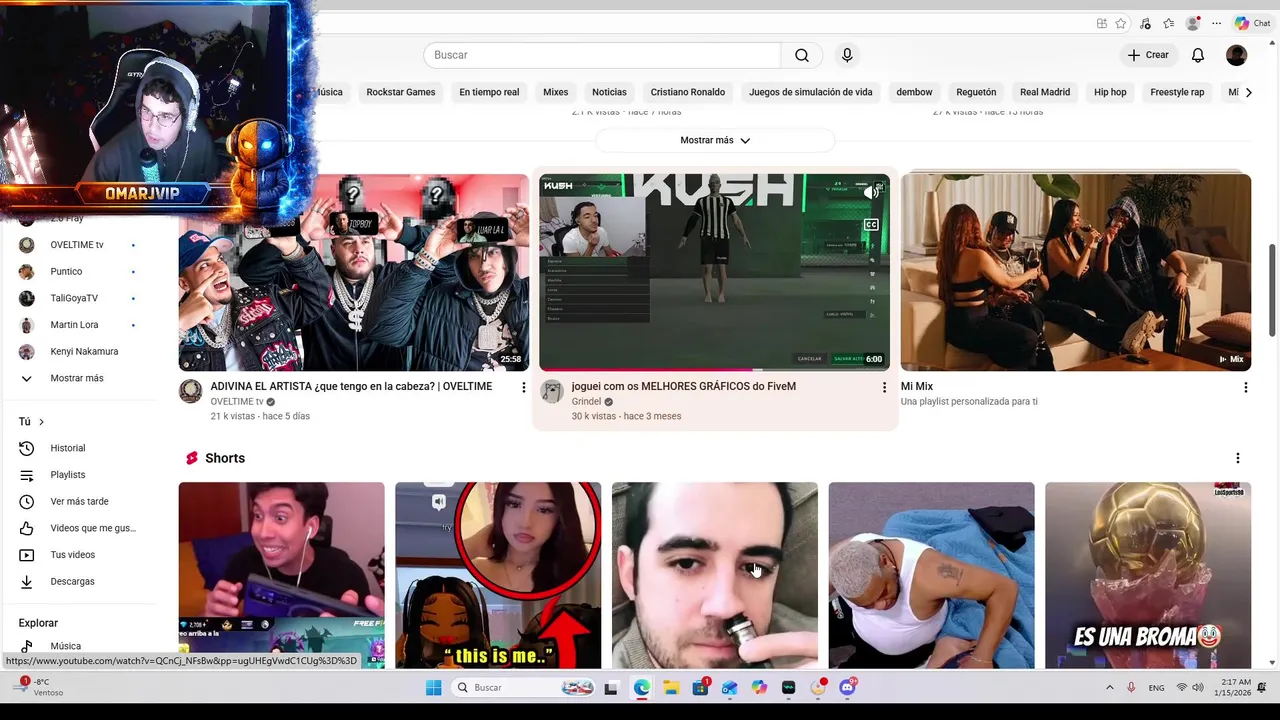Select the Freestyle rap chip

tap(1177, 92)
